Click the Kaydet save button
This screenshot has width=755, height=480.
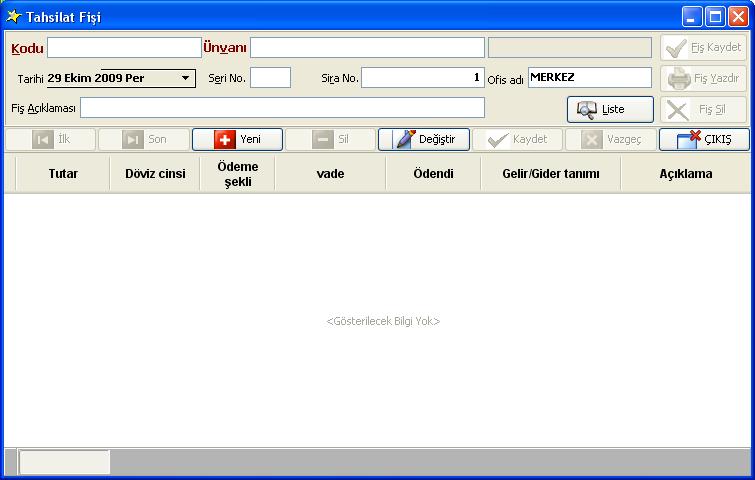[518, 140]
